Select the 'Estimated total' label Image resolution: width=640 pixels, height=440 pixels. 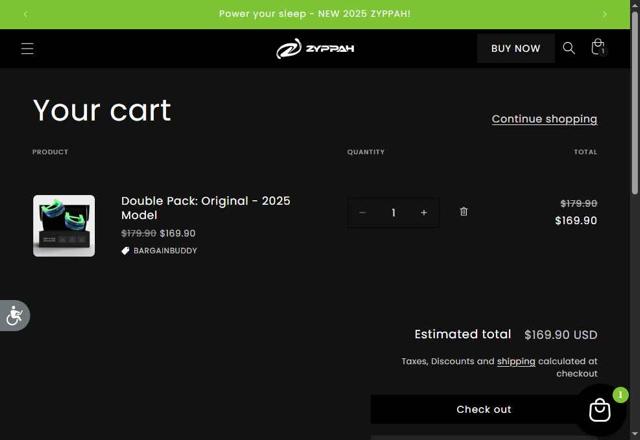462,334
